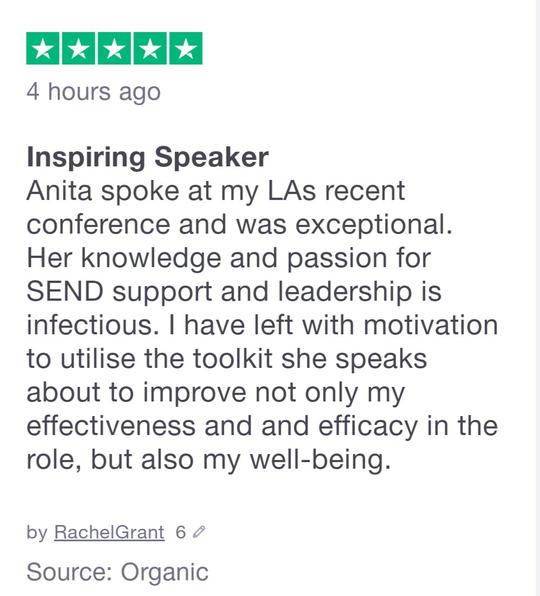This screenshot has width=540, height=596.
Task: Click the 'Inspiring Speaker' review title
Action: (147, 157)
